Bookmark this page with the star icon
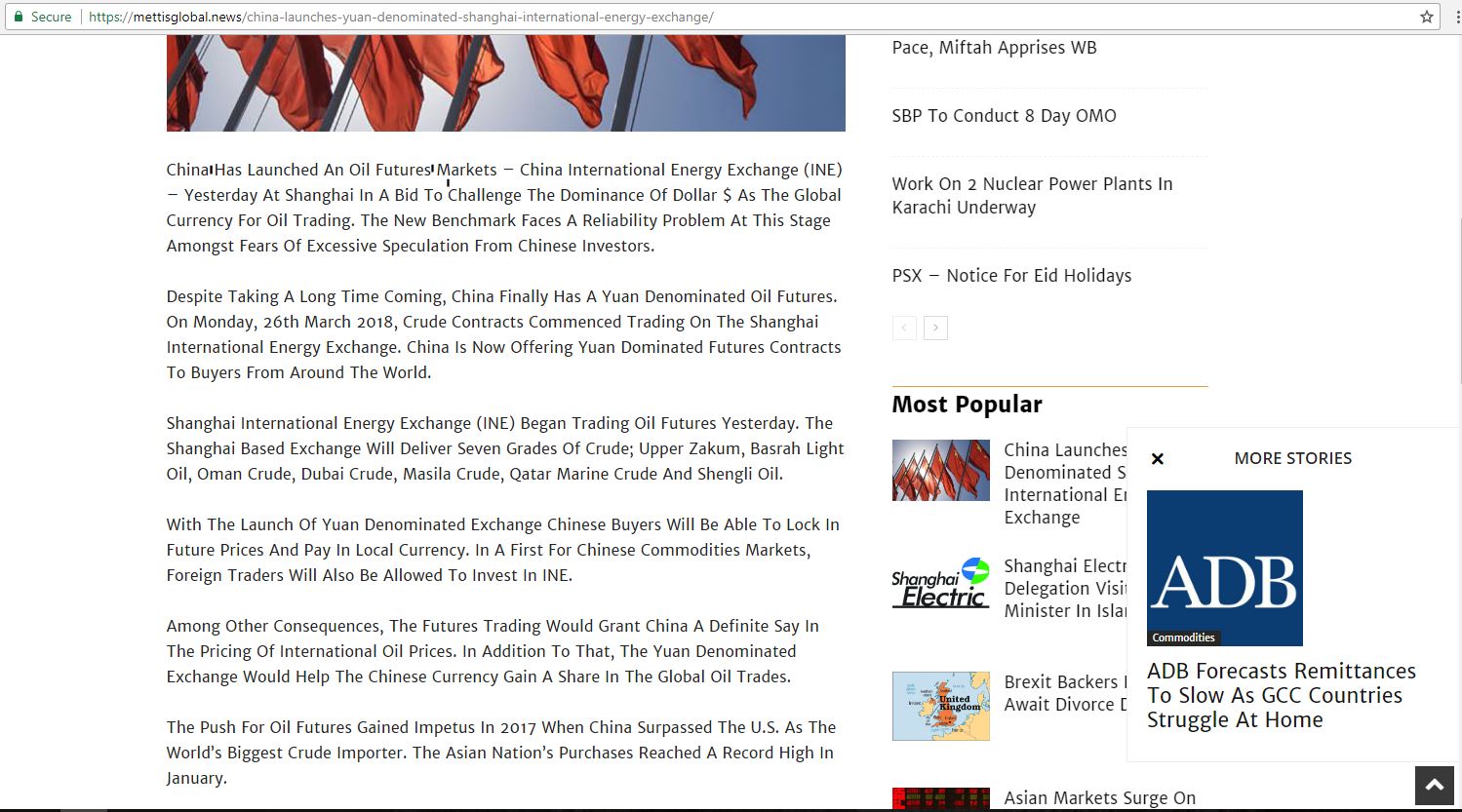The width and height of the screenshot is (1462, 812). (x=1427, y=17)
